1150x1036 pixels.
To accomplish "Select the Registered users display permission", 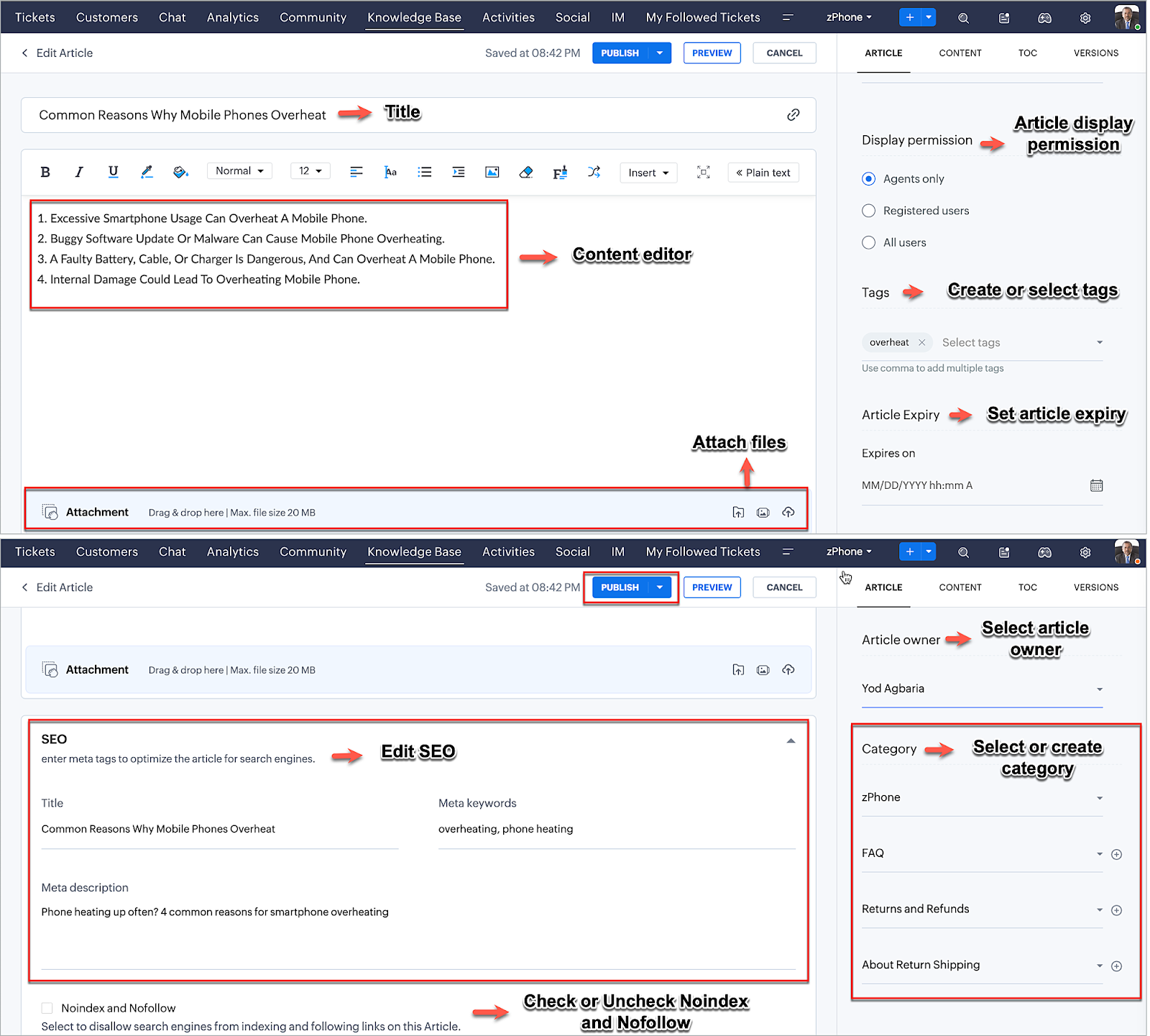I will [869, 211].
